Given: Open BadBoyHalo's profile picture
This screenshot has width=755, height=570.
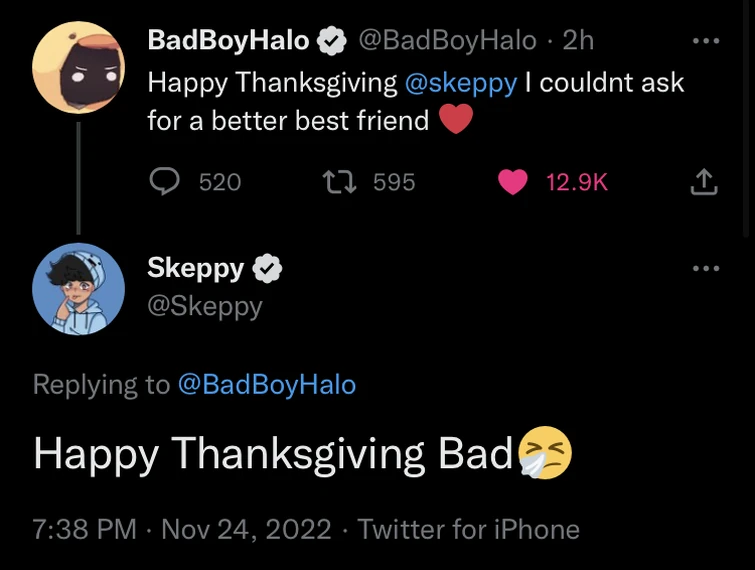Looking at the screenshot, I should click(79, 65).
